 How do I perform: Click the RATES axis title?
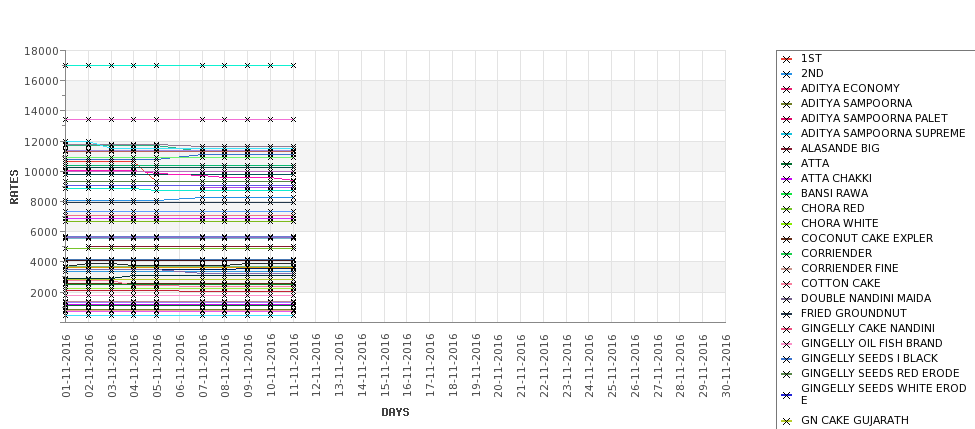point(14,187)
